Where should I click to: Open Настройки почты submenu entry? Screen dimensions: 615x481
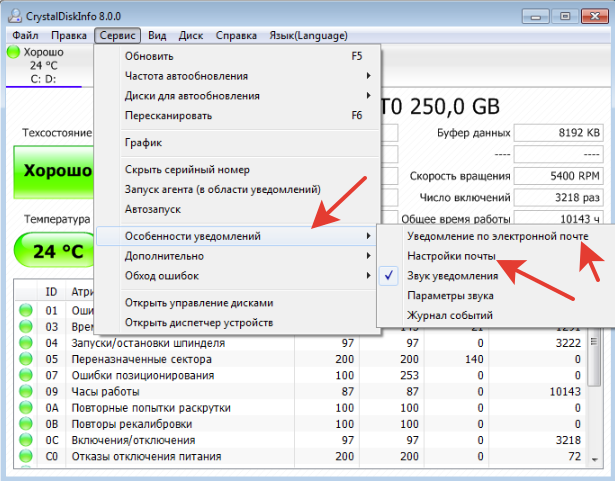[x=495, y=256]
